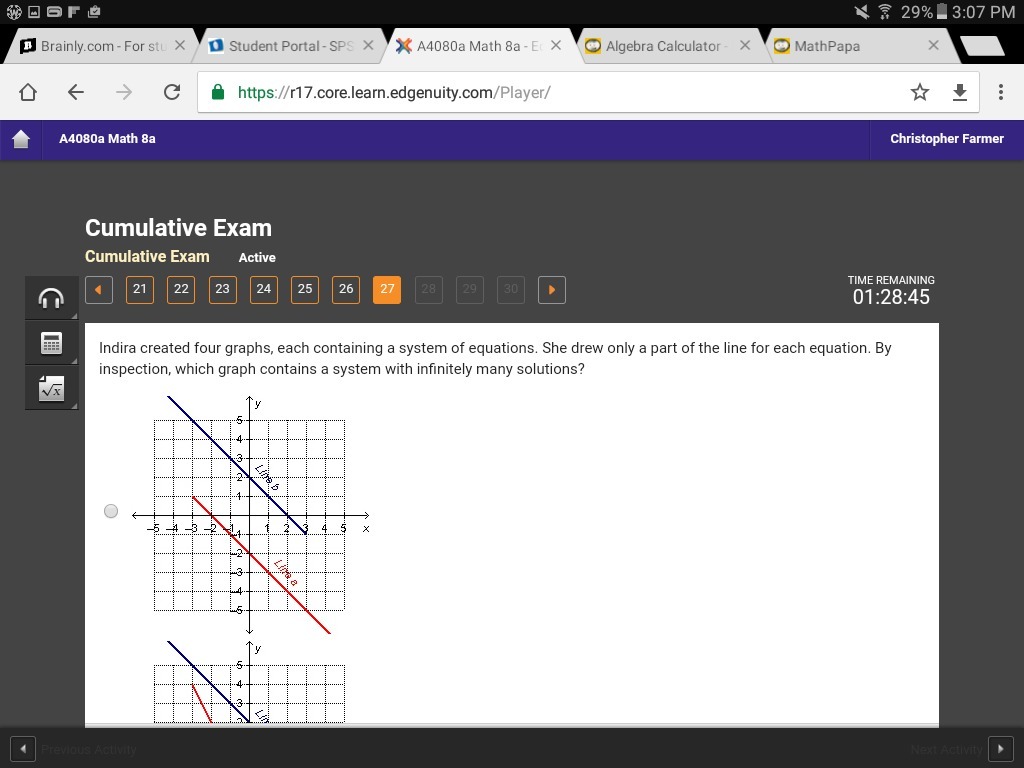The width and height of the screenshot is (1024, 768).
Task: Click the Previous Activity arrow button
Action: click(23, 749)
